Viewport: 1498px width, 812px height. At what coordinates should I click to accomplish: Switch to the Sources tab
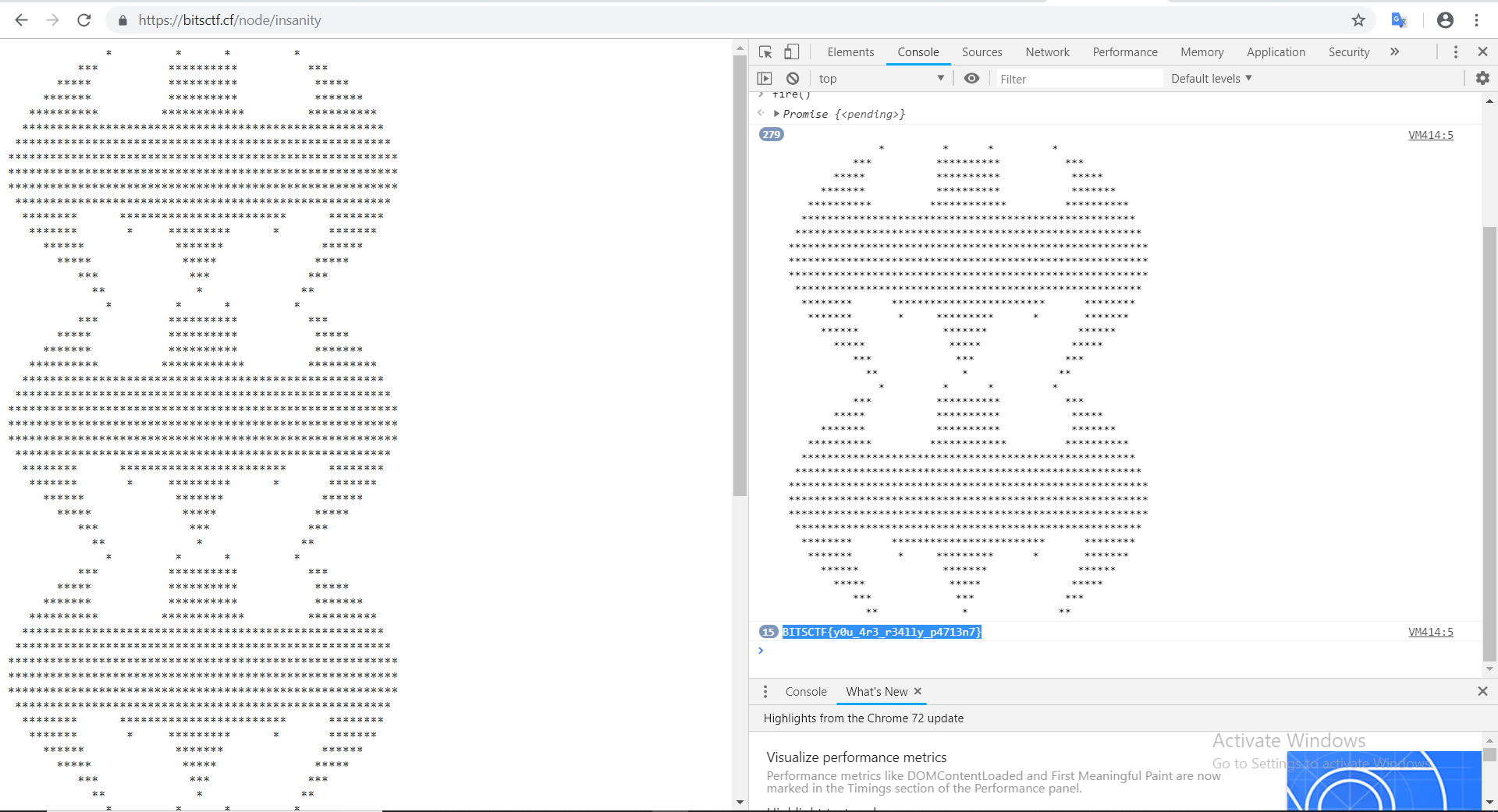(x=982, y=51)
